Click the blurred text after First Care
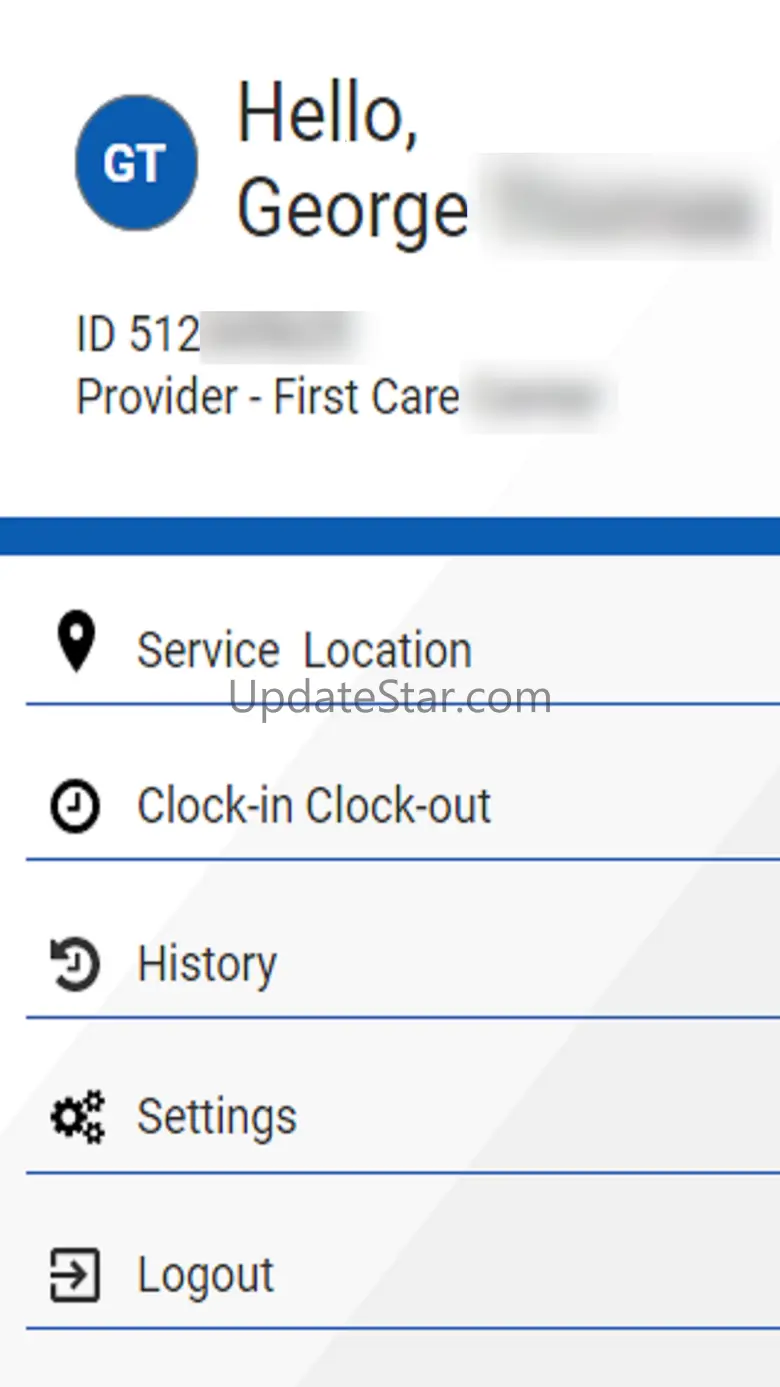The height and width of the screenshot is (1387, 780). 538,397
